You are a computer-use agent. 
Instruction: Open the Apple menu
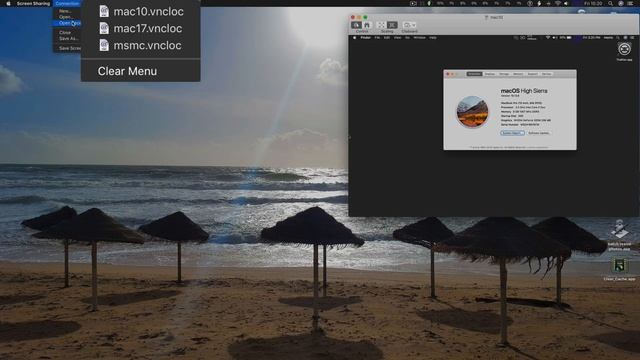(x=8, y=3)
